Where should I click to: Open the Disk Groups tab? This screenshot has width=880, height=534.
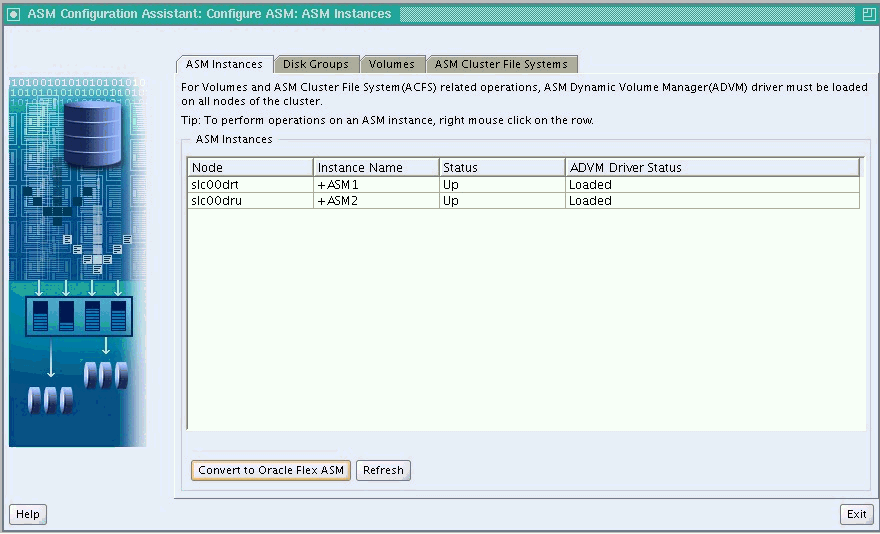pos(316,64)
